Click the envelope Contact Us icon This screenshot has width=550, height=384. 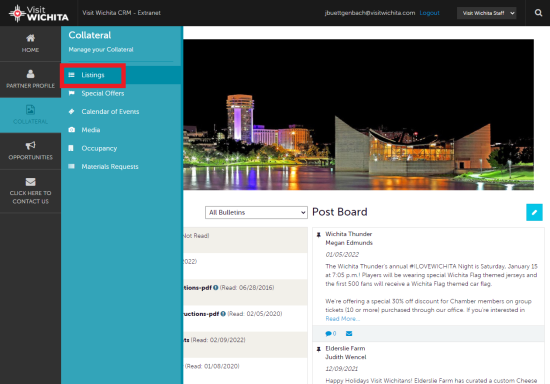pos(31,182)
